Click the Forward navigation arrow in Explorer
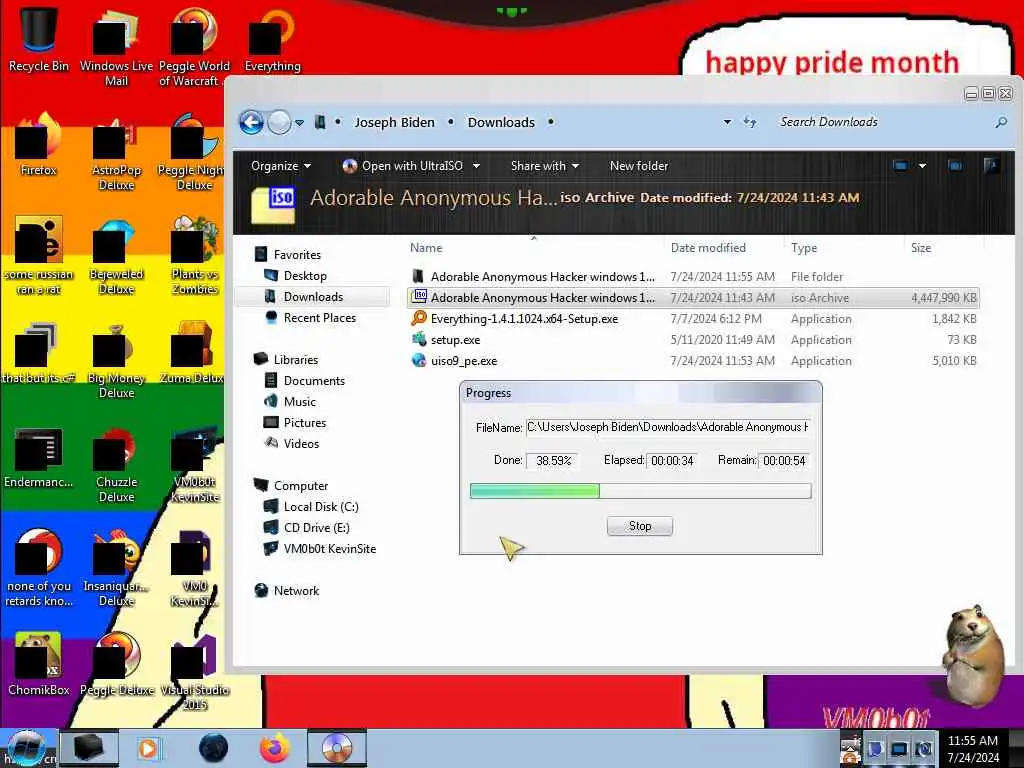Screen dimensions: 1024x768 pyautogui.click(x=280, y=122)
